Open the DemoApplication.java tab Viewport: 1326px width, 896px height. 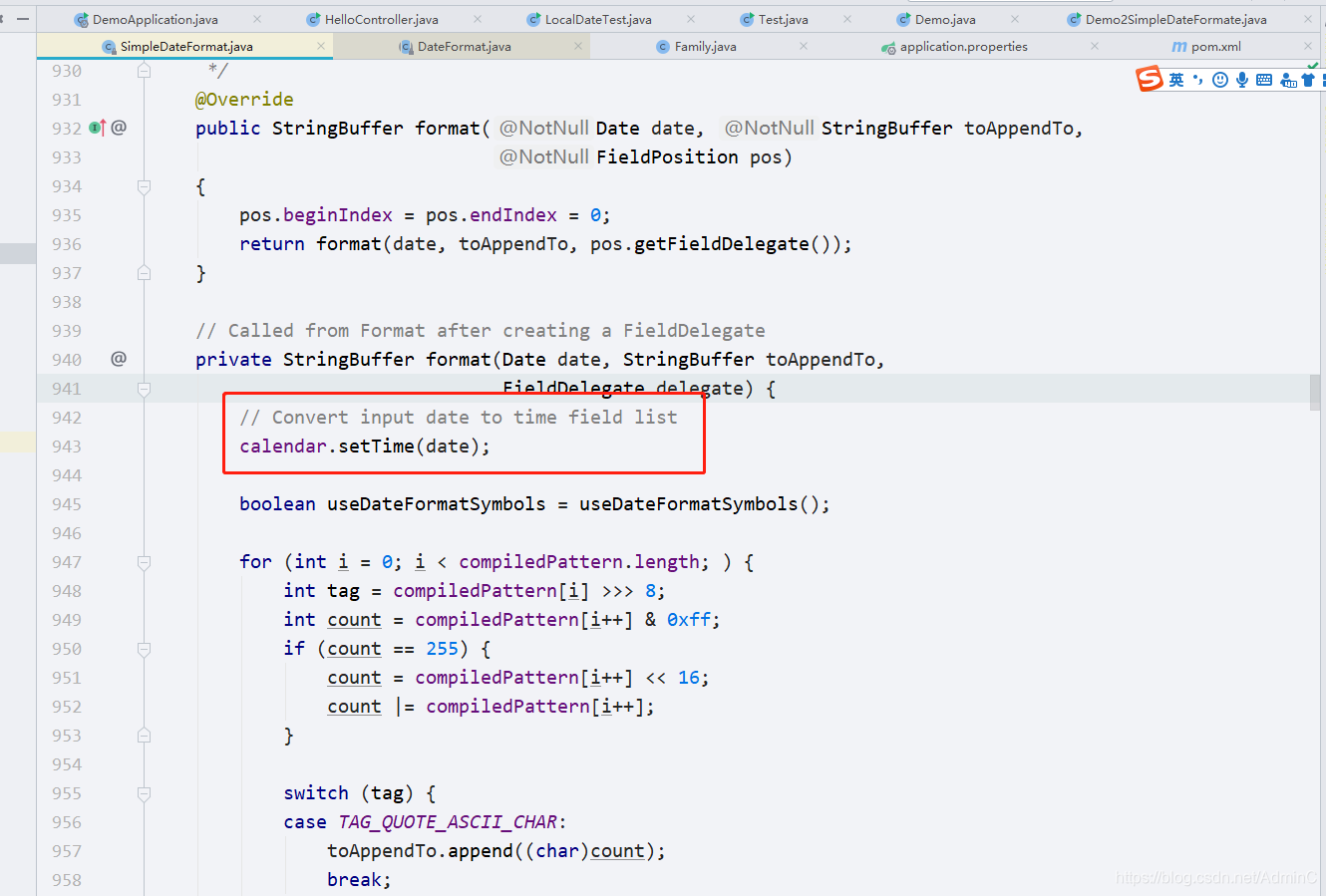coord(155,19)
